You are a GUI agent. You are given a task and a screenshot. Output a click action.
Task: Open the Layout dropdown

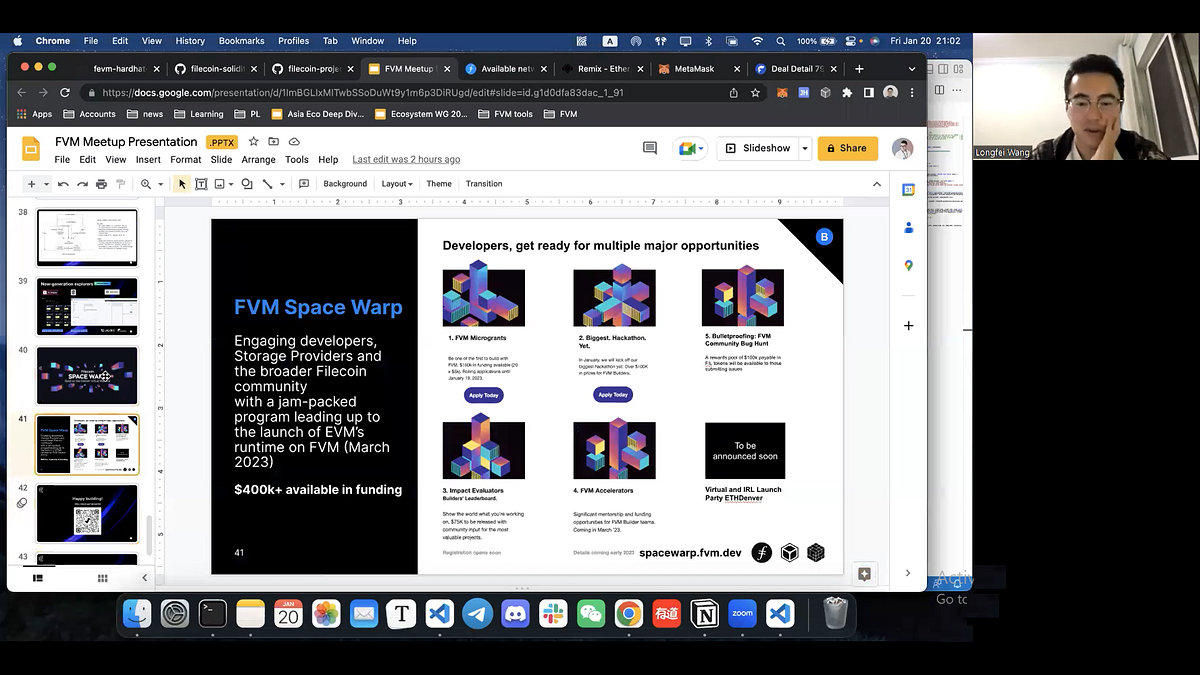coord(396,184)
